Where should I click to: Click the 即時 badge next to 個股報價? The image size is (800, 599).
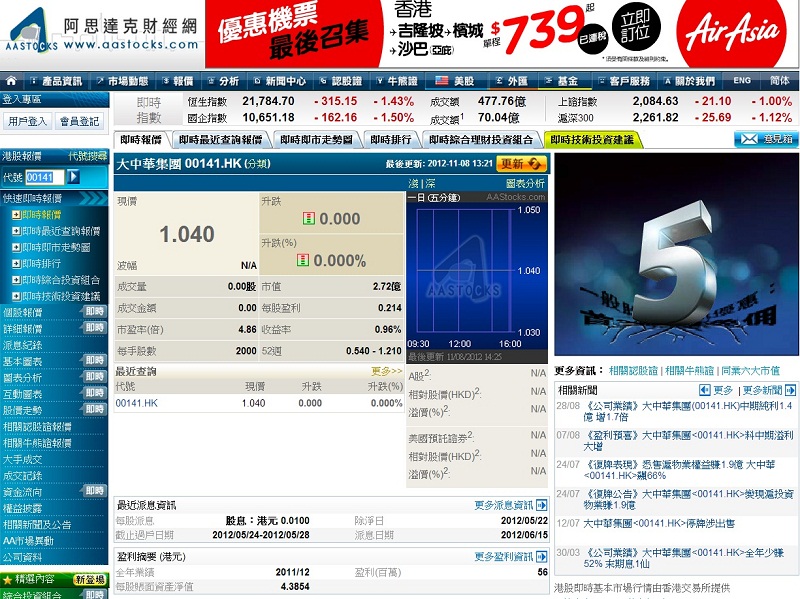click(x=94, y=311)
